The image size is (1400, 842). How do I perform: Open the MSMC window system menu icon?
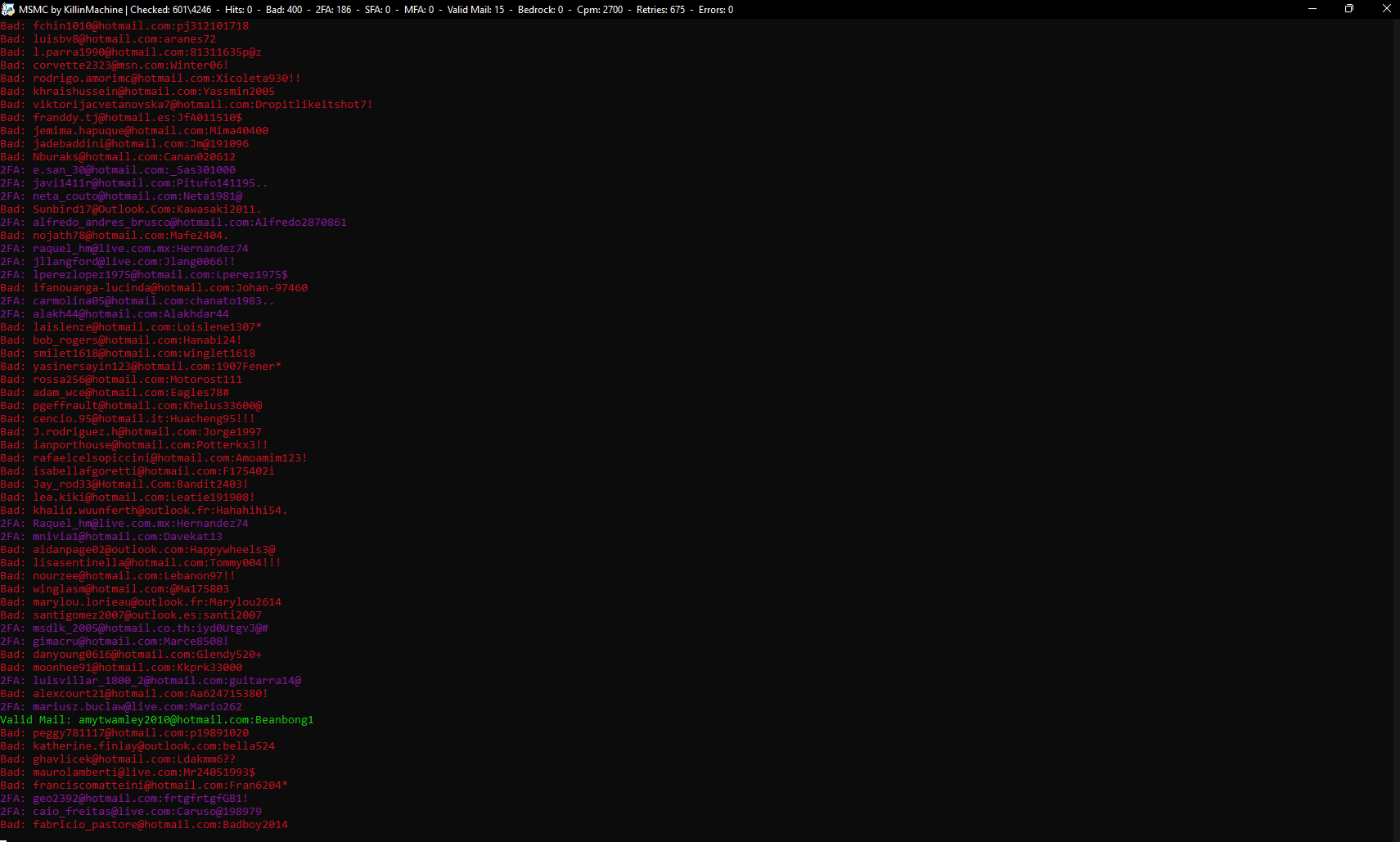pos(8,9)
